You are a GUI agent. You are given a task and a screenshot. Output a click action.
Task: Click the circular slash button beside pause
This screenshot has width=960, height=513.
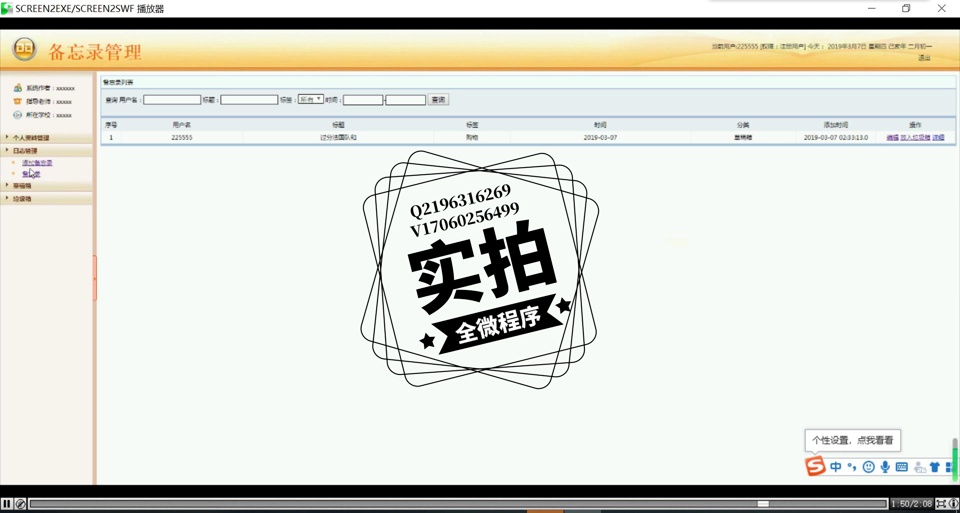(20, 504)
